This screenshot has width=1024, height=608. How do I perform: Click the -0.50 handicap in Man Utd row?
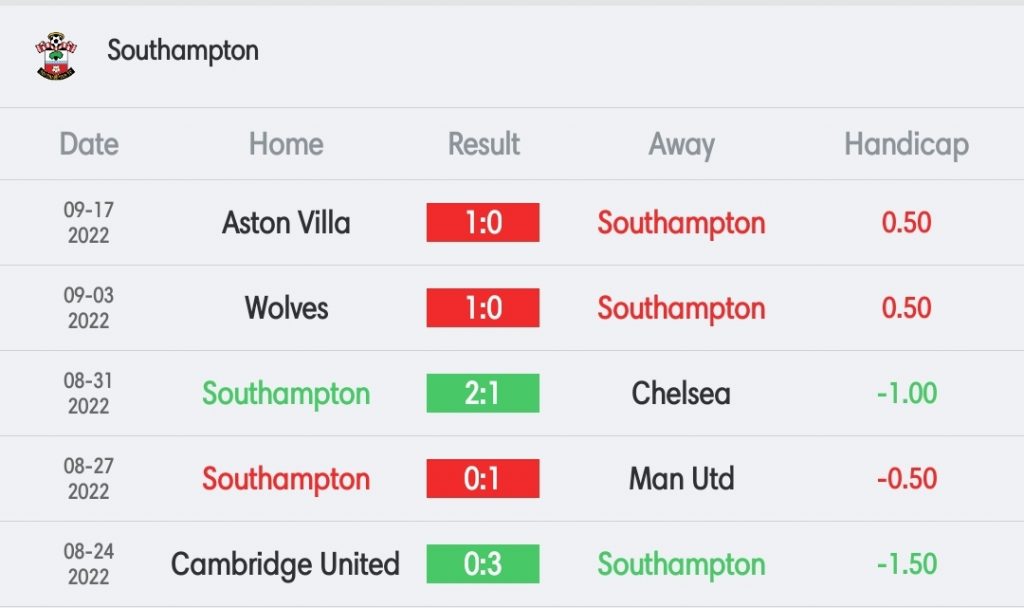tap(906, 479)
